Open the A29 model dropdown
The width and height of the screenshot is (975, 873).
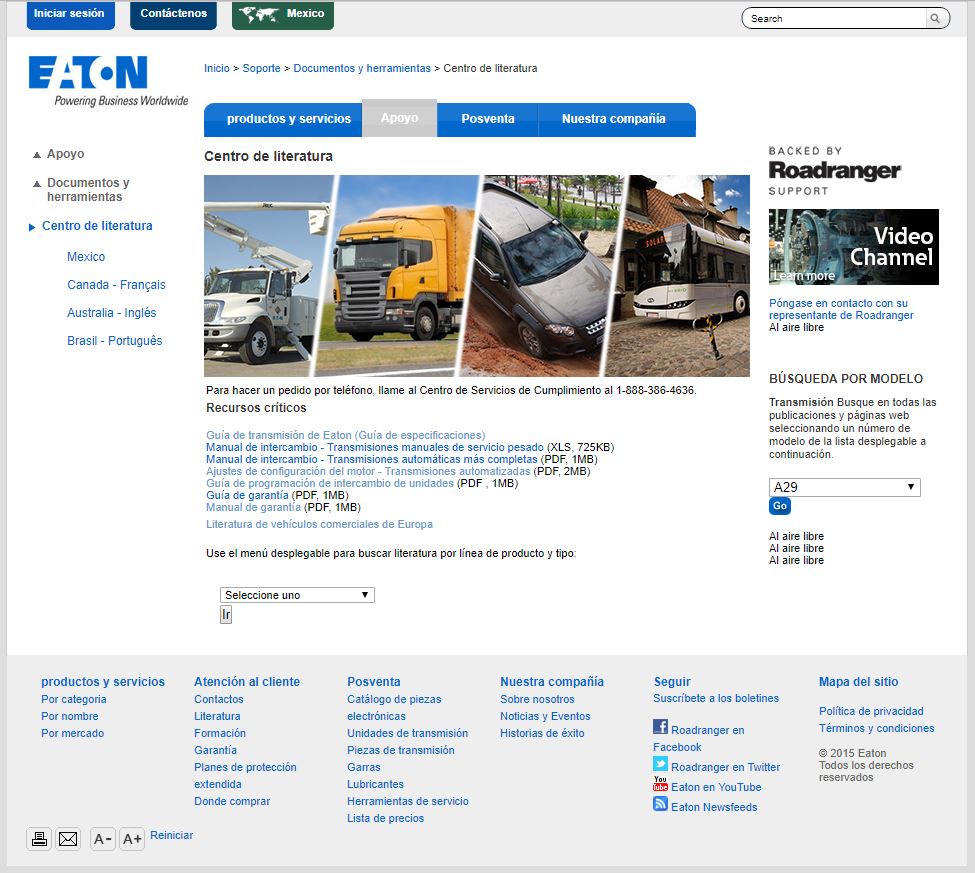(844, 487)
